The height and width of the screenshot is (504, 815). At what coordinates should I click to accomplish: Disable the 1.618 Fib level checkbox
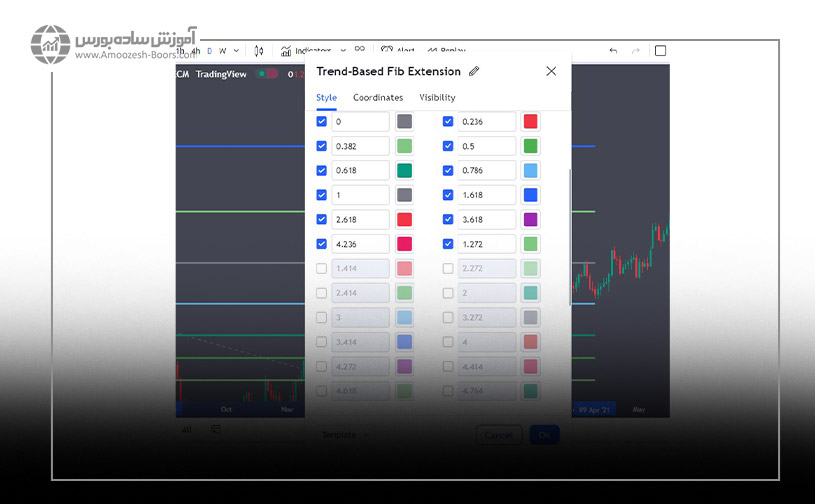tap(448, 195)
